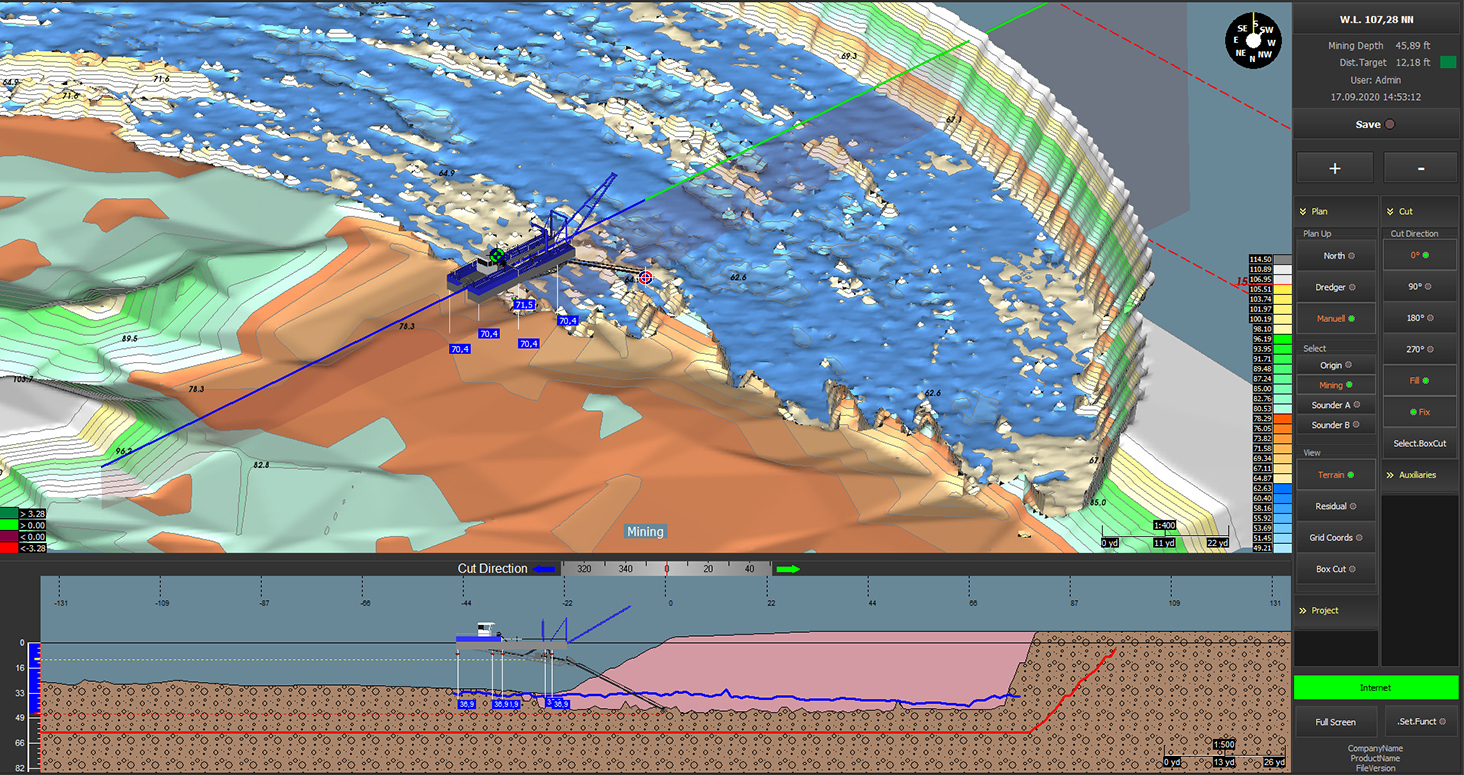This screenshot has height=775, width=1464.
Task: Set cut direction to 90°
Action: pyautogui.click(x=1420, y=287)
